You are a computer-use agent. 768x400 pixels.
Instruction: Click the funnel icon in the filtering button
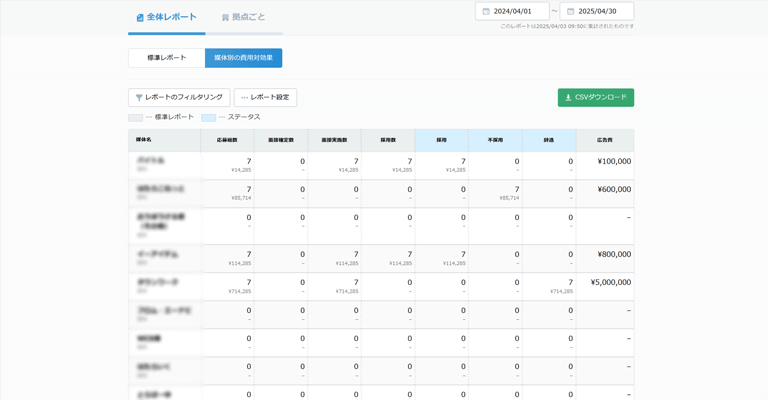pos(139,98)
